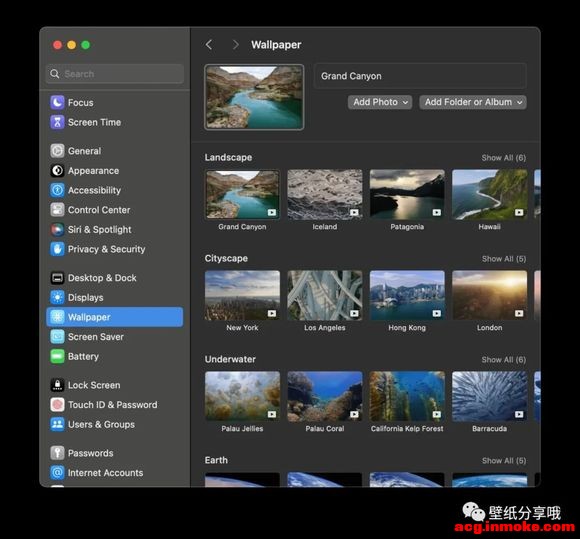Open the Internet Accounts label in sidebar

coord(105,473)
